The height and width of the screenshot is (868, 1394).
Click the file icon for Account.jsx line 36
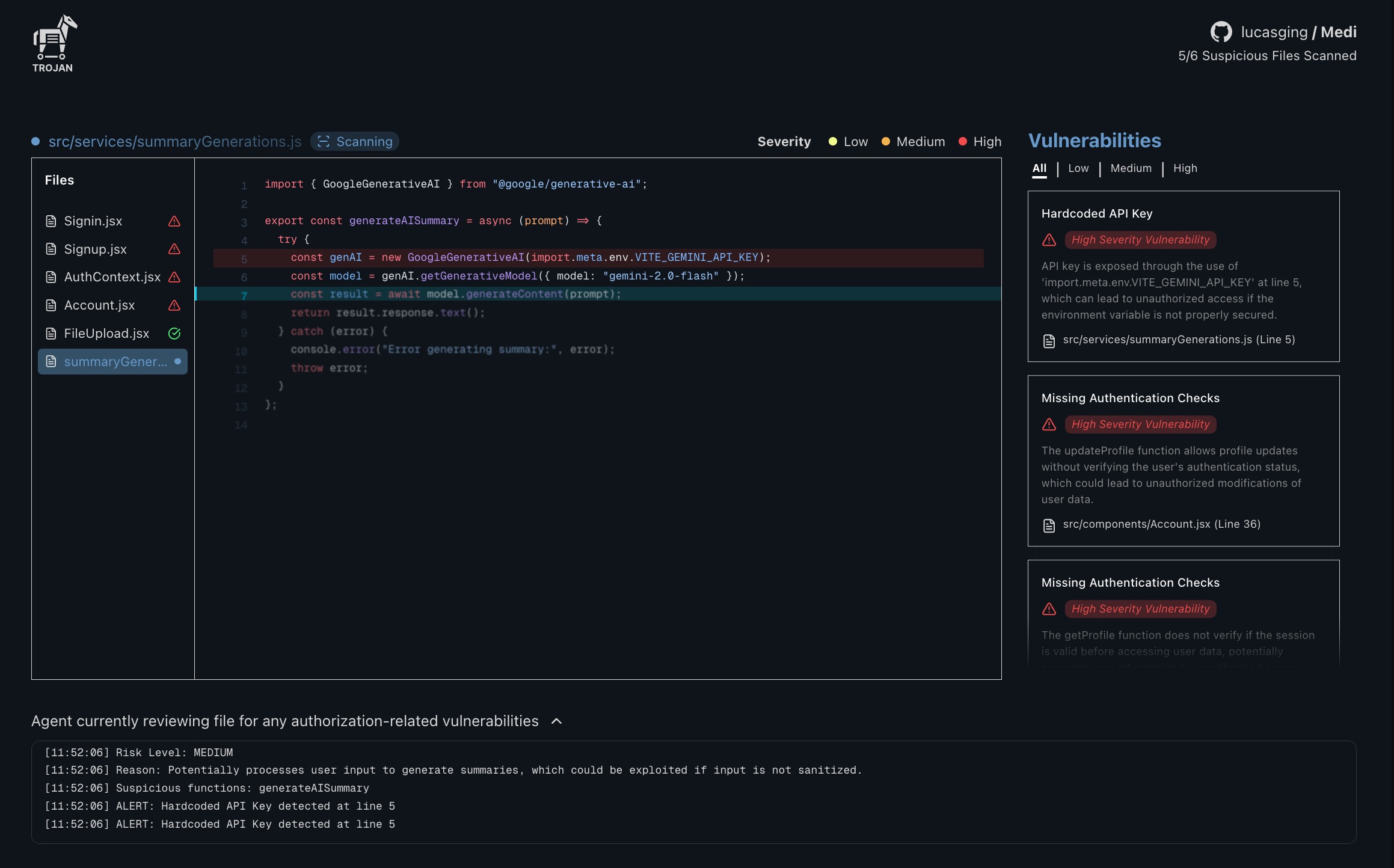click(1049, 525)
